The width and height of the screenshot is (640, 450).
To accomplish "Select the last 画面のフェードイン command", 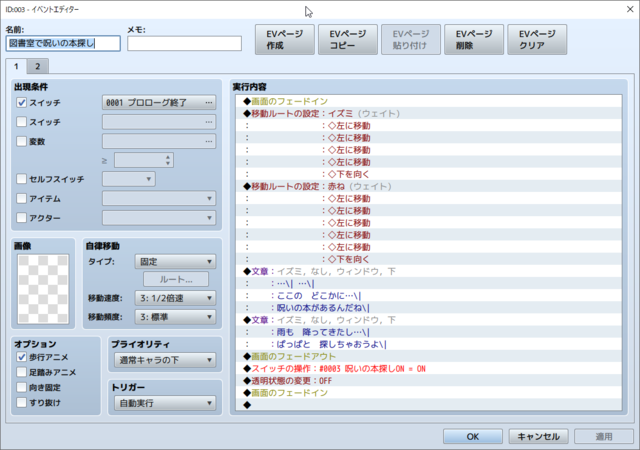I will click(x=429, y=392).
